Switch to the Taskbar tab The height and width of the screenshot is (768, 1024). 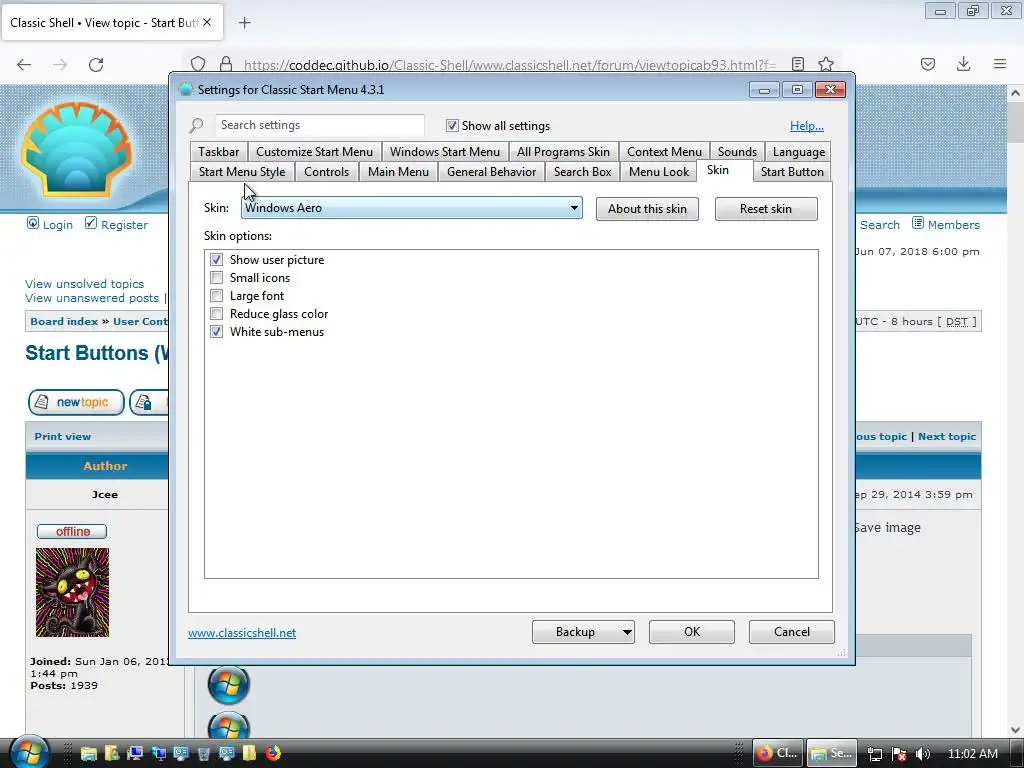point(219,152)
